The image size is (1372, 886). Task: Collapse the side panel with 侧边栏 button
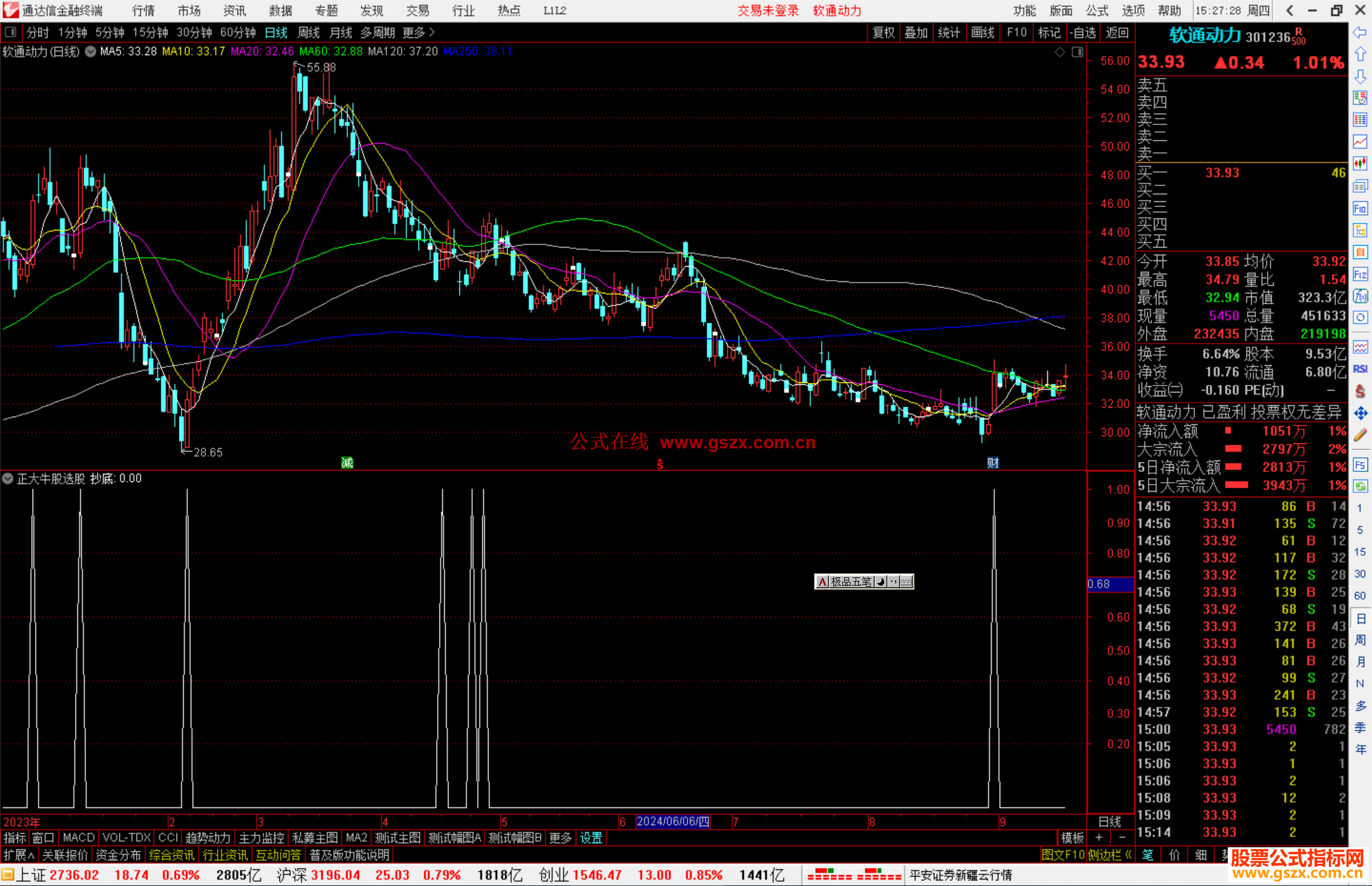coord(1110,855)
